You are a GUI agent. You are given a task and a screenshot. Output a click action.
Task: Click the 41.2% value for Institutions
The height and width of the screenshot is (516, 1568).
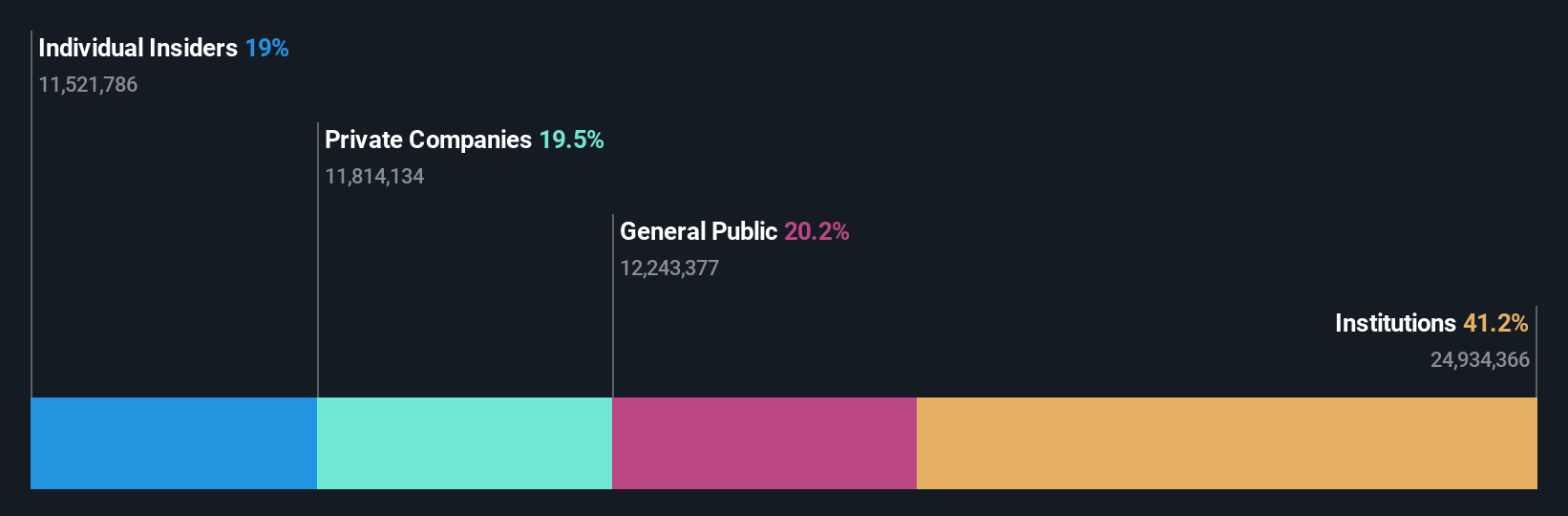tap(1495, 323)
